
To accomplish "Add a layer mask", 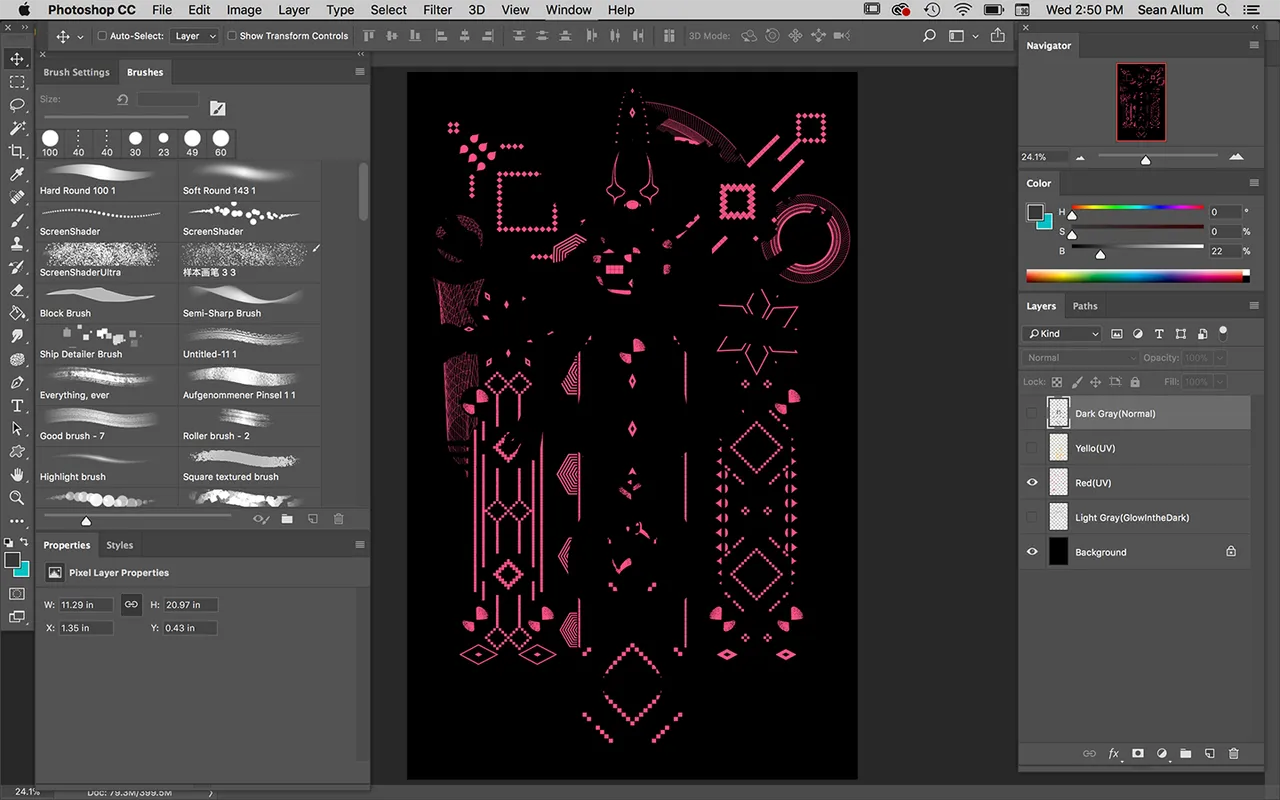I will pos(1138,753).
